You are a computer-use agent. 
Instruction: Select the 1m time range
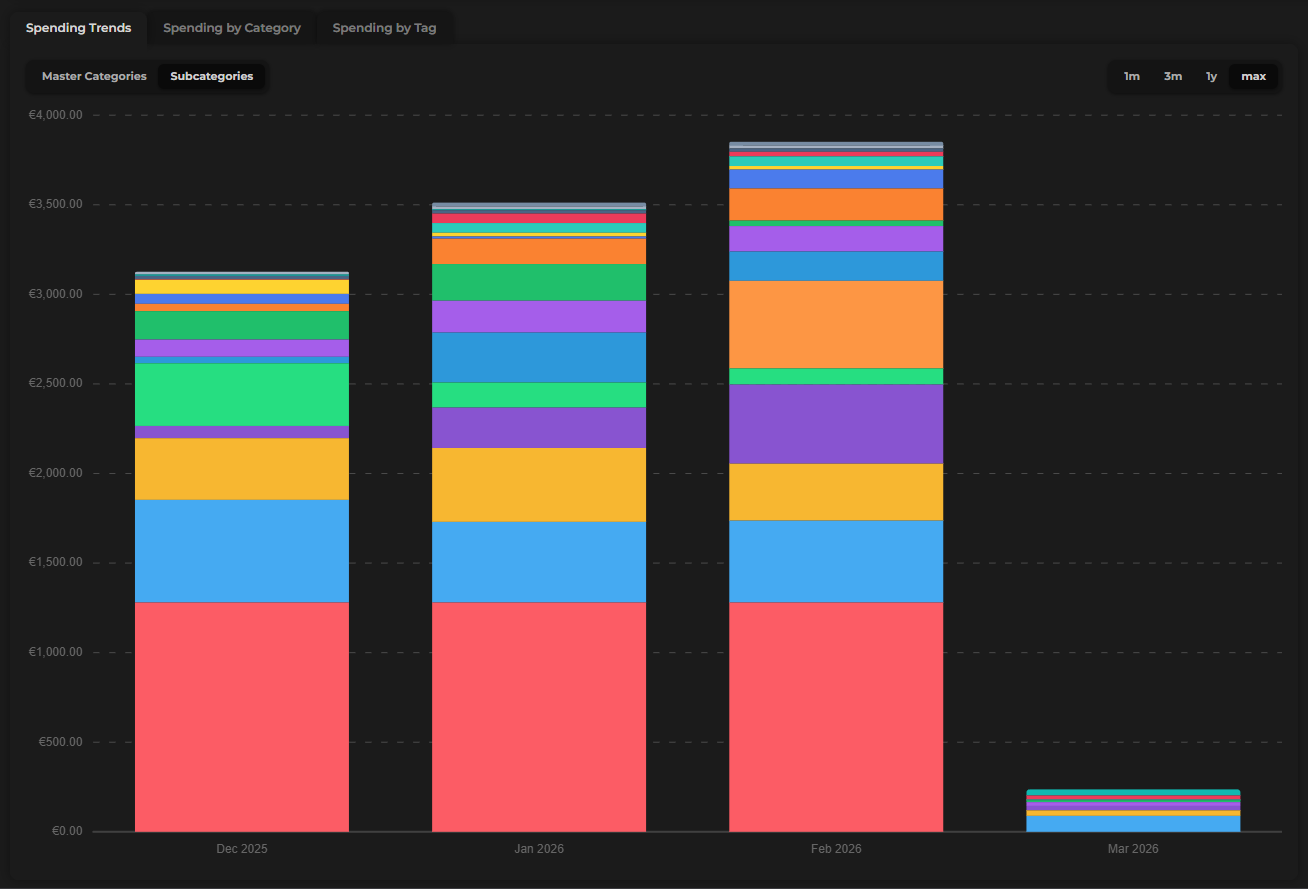(x=1131, y=76)
